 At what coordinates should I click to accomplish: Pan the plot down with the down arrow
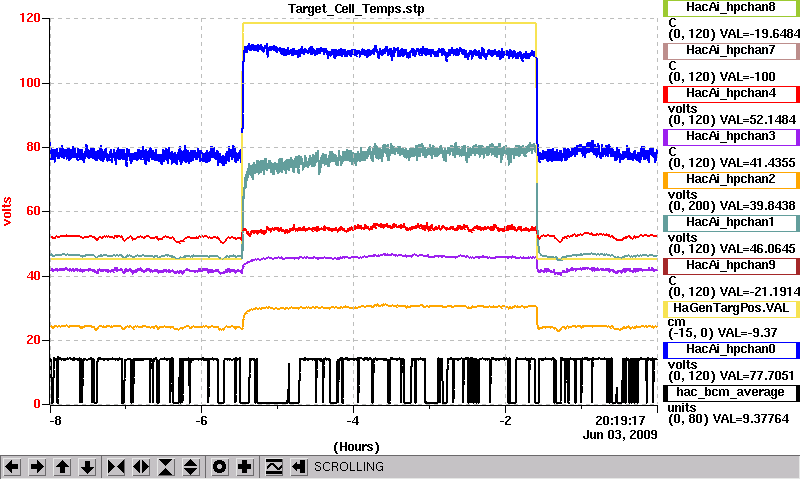[87, 467]
